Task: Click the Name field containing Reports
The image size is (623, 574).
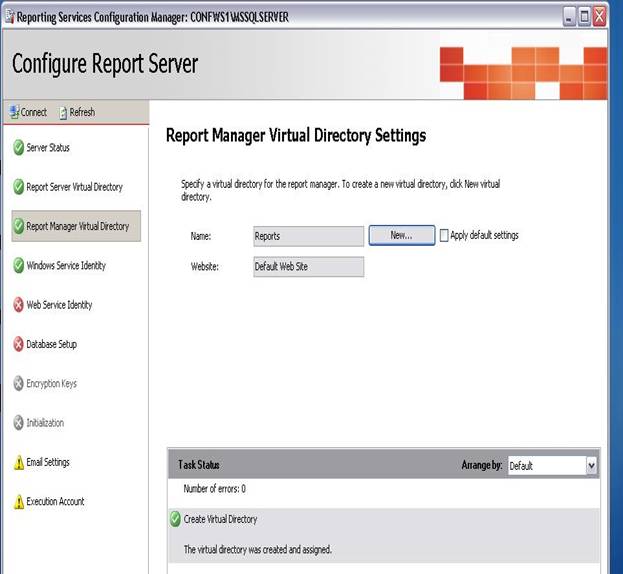Action: [308, 236]
